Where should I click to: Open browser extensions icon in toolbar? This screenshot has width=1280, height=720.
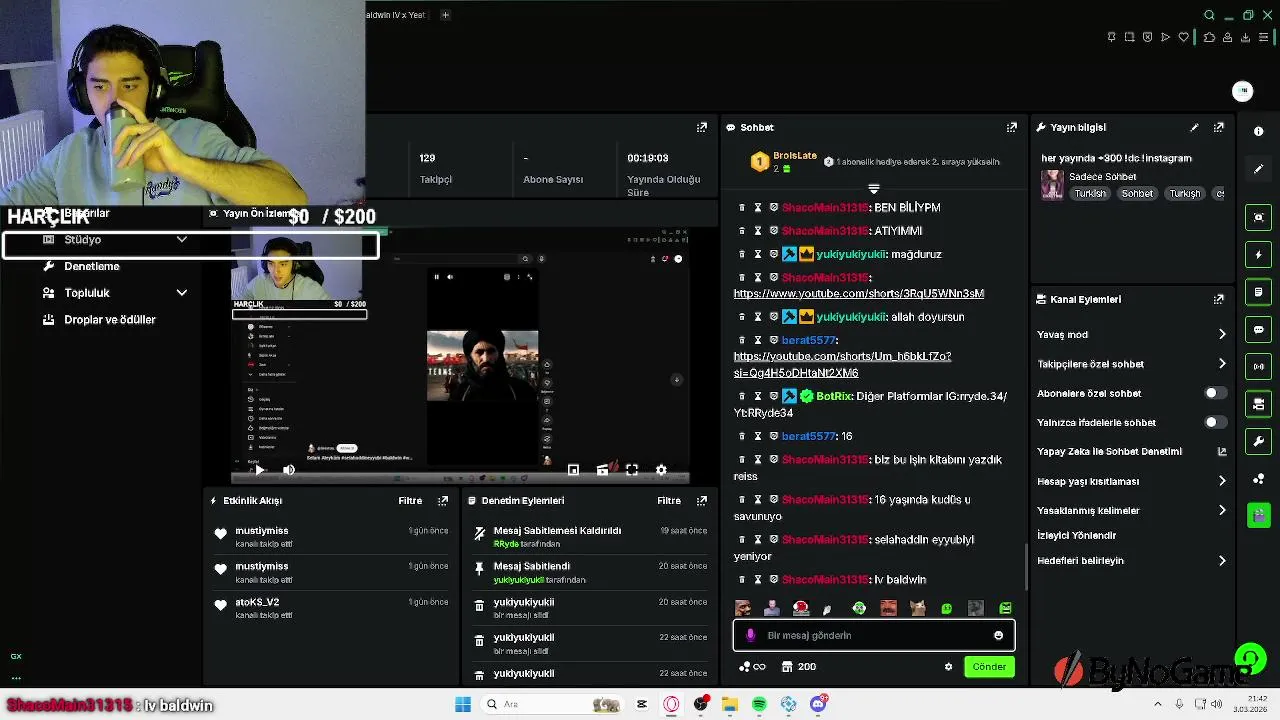pos(1209,37)
